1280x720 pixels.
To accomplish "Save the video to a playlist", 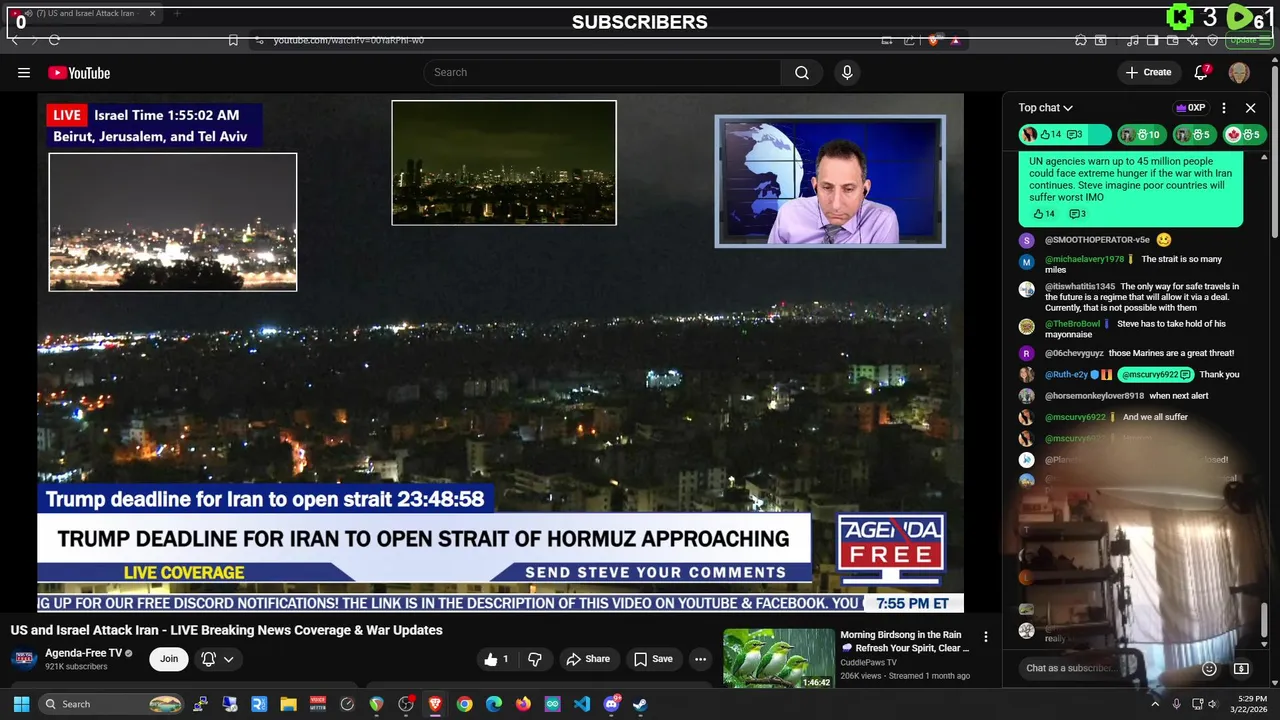I will pos(653,659).
